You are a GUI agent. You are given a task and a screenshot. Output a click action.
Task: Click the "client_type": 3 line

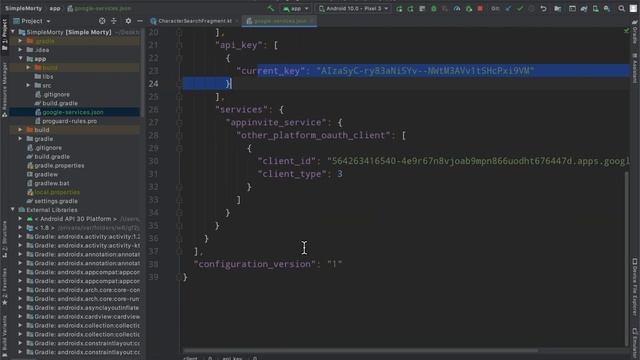pyautogui.click(x=300, y=174)
